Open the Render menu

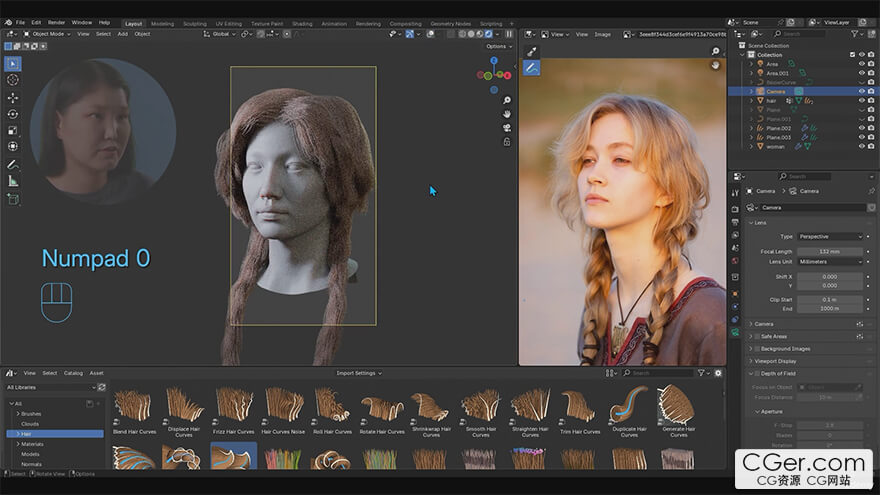57,22
